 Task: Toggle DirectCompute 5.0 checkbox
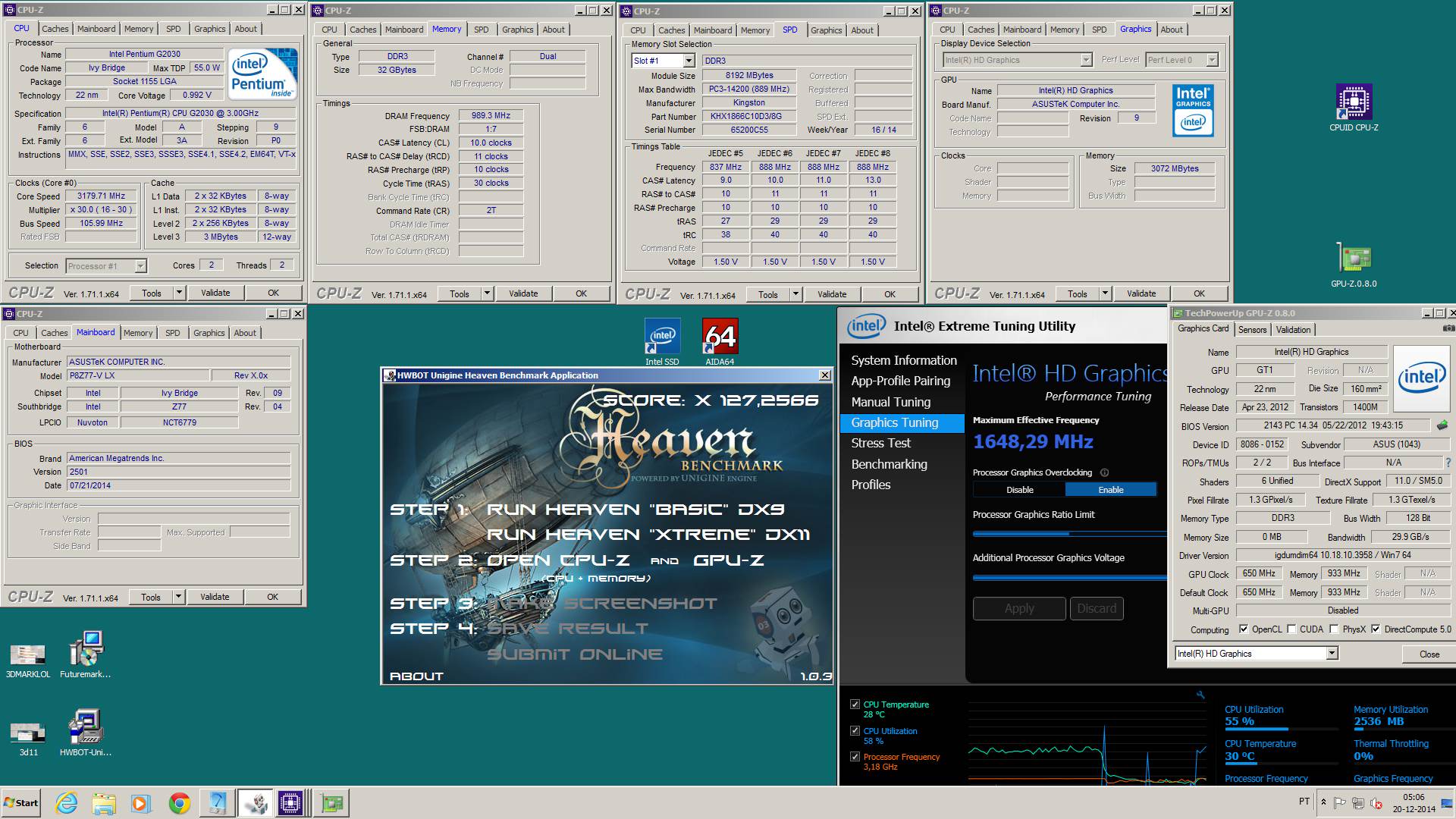click(x=1376, y=629)
